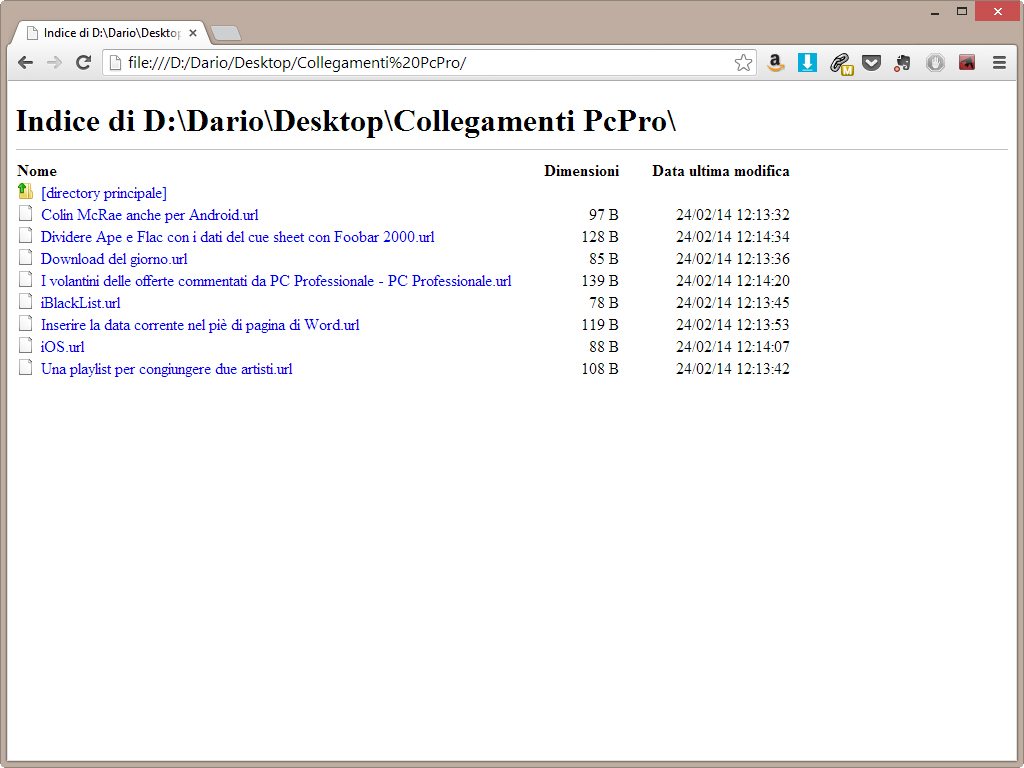
Task: Go back to the previous page
Action: pyautogui.click(x=26, y=63)
